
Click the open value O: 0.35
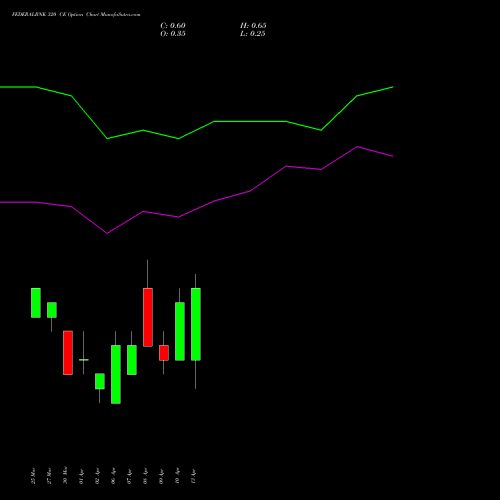(x=173, y=34)
